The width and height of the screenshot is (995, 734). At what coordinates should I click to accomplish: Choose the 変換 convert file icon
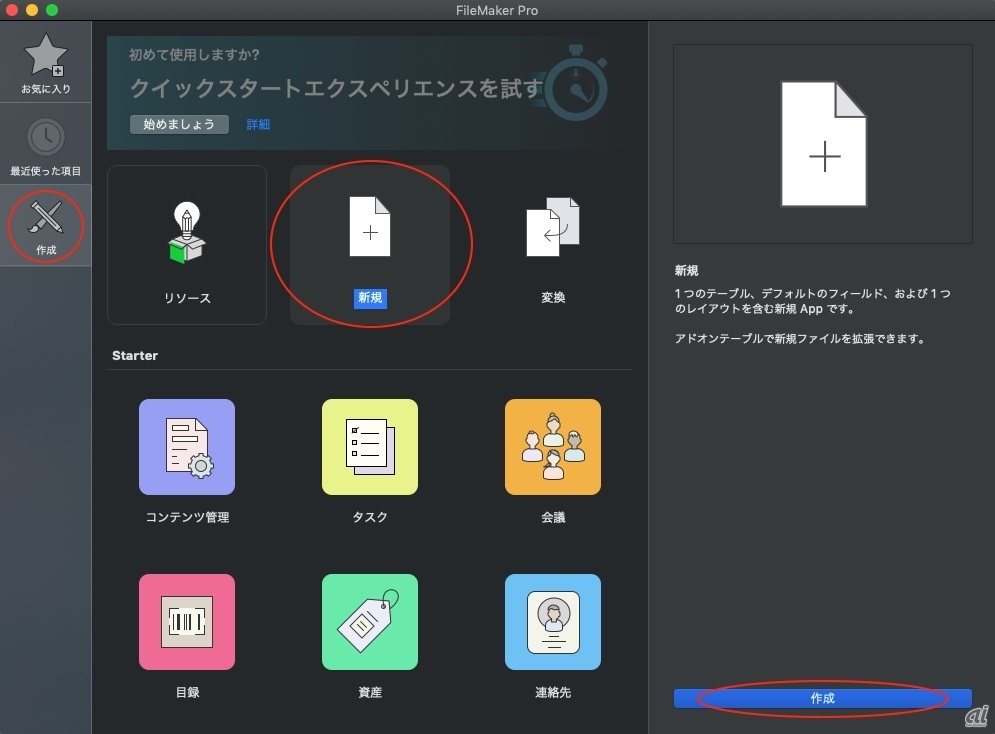[553, 228]
